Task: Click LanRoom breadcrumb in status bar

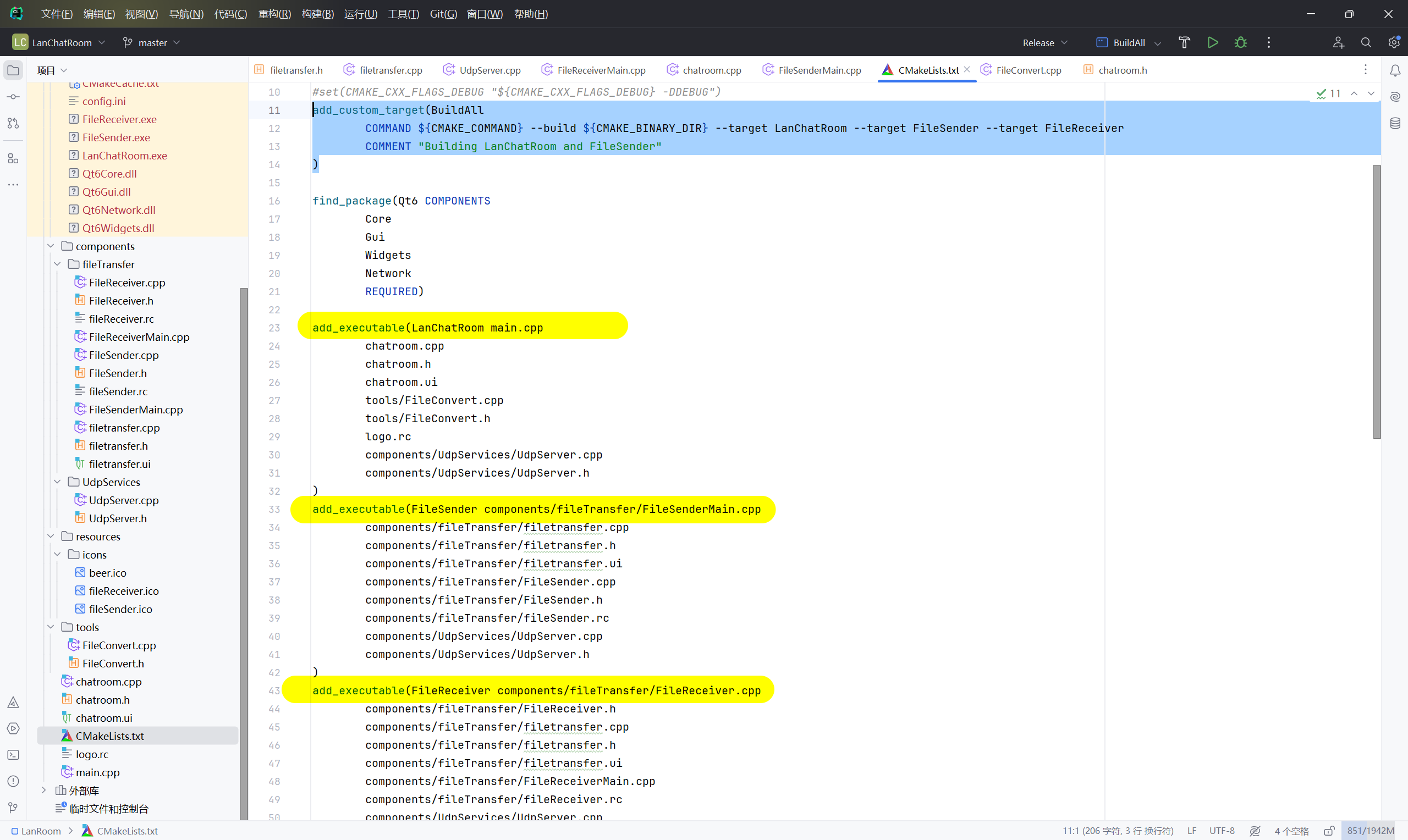Action: click(x=40, y=831)
